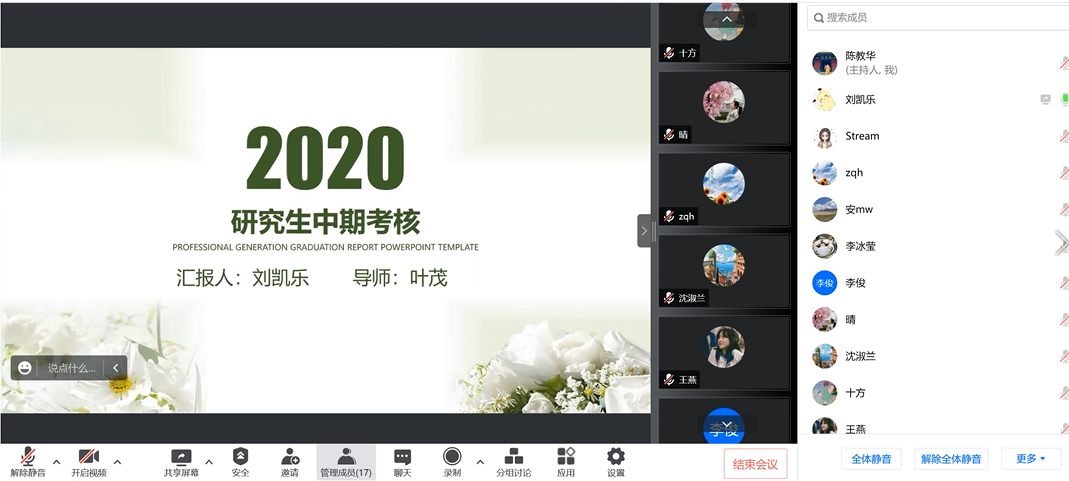Viewport: 1069px width, 481px height.
Task: Unmute microphone via 解除静音
Action: click(x=28, y=457)
